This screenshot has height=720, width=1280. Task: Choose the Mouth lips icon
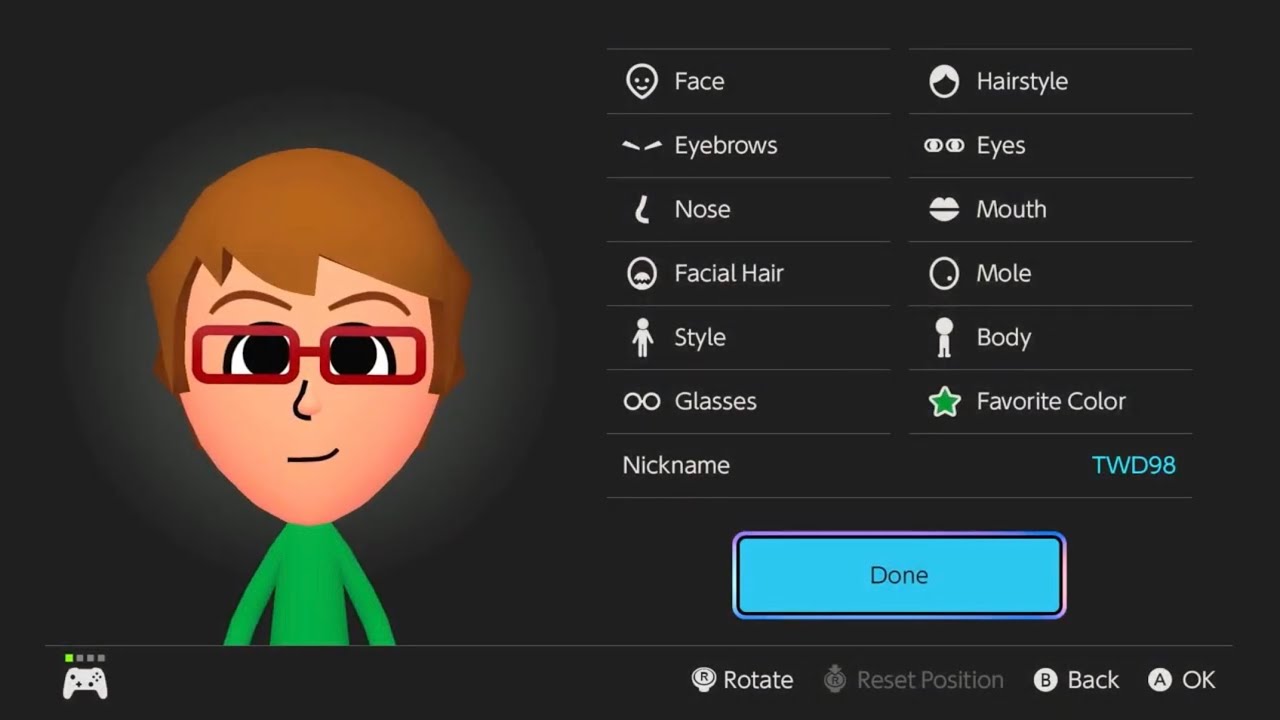tap(944, 209)
